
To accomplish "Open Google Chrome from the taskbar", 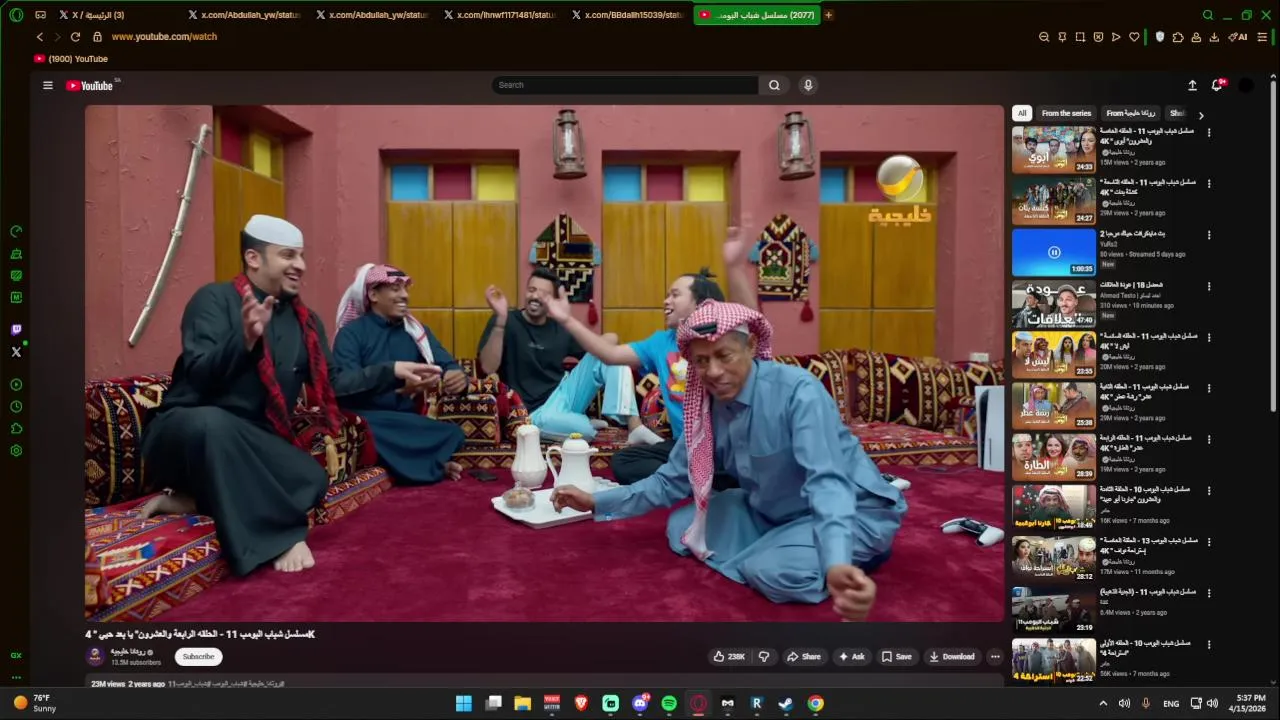I will [x=816, y=703].
